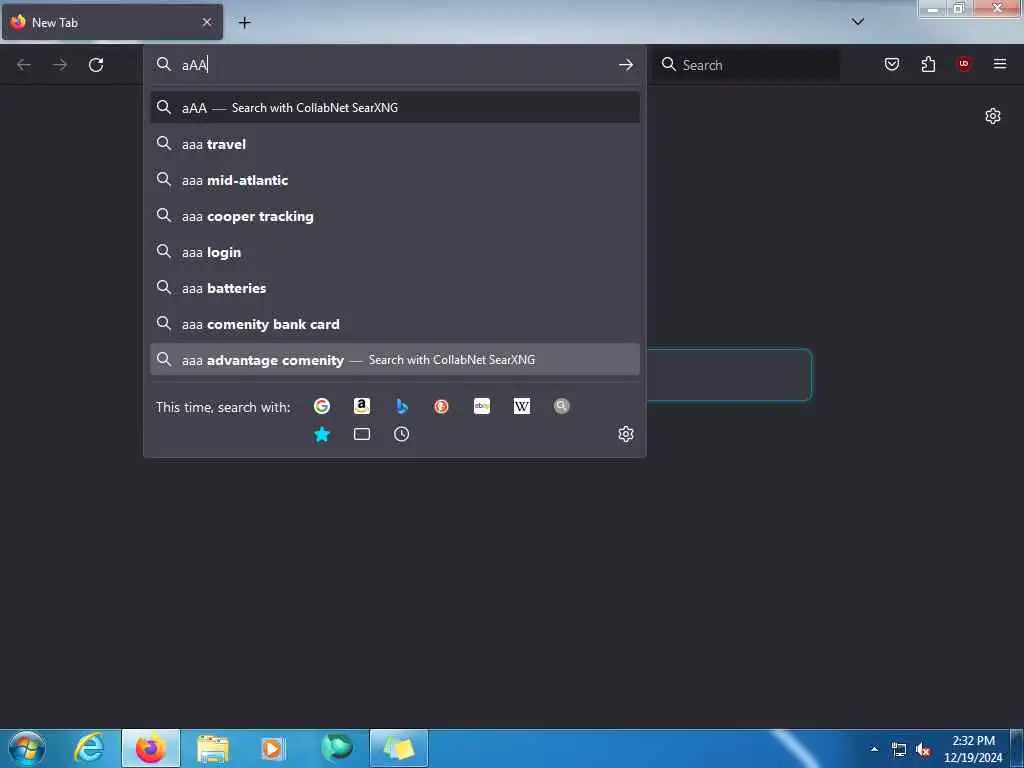
Task: Choose suggestion 'aaa travel'
Action: 395,144
